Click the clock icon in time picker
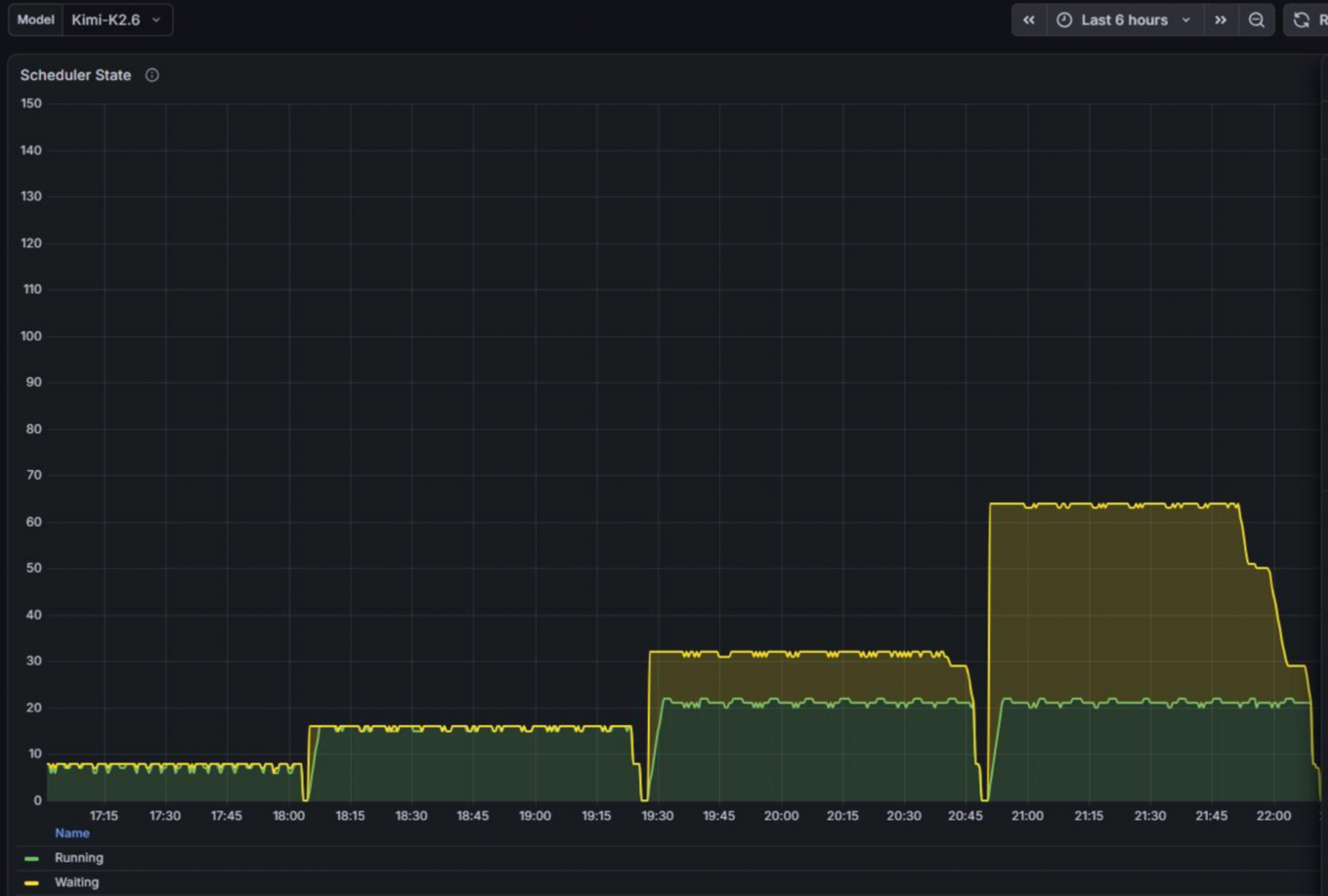This screenshot has width=1328, height=896. pos(1064,20)
